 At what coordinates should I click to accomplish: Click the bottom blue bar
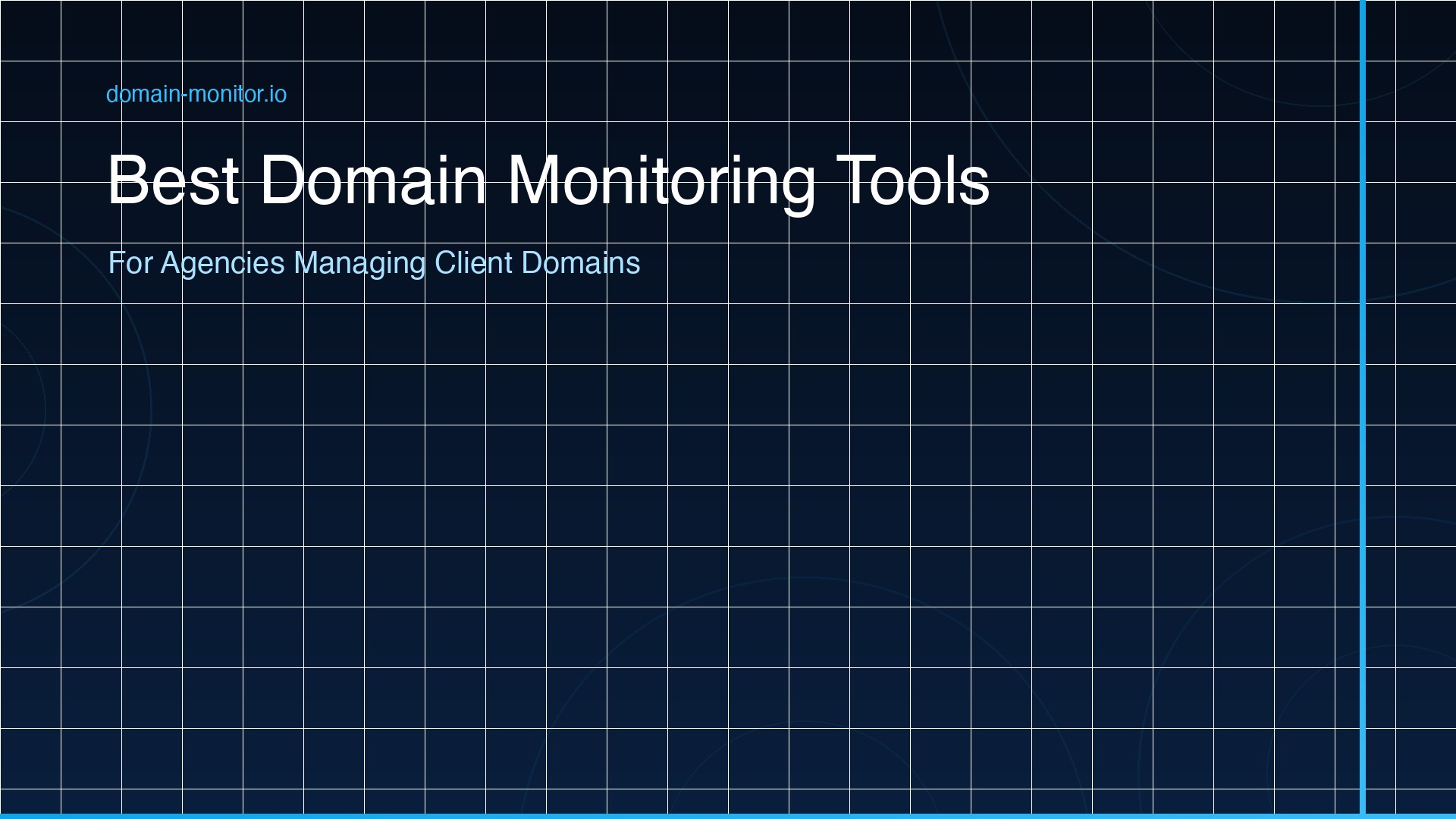click(x=728, y=814)
